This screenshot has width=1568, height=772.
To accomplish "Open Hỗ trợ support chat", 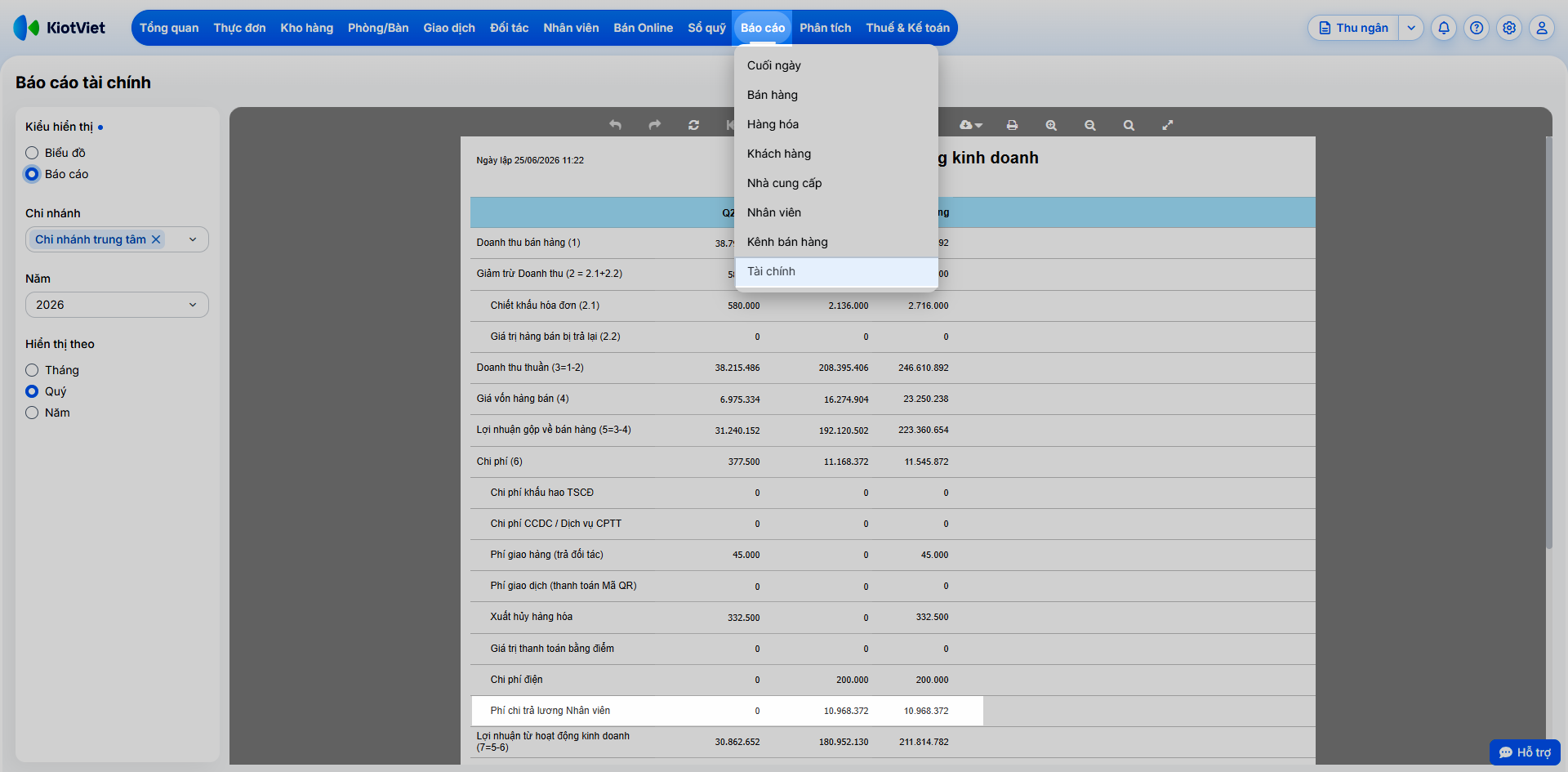I will click(1525, 752).
